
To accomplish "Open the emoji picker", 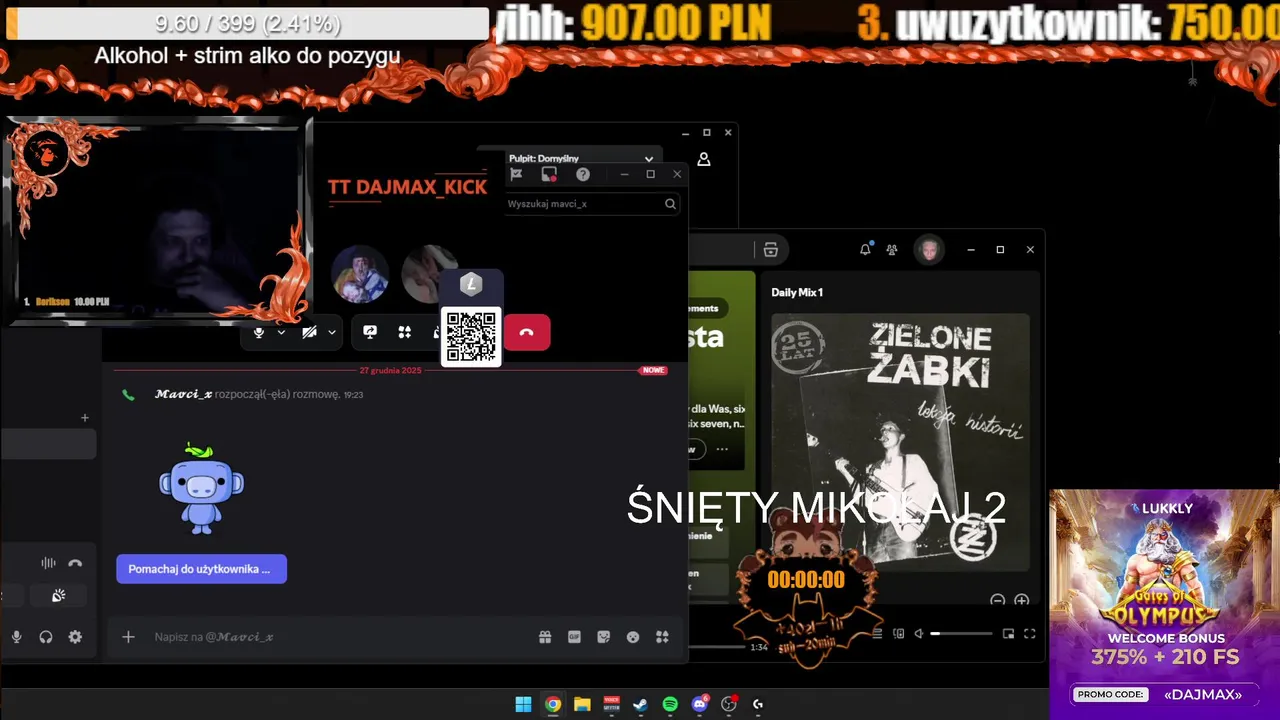I will (x=633, y=637).
